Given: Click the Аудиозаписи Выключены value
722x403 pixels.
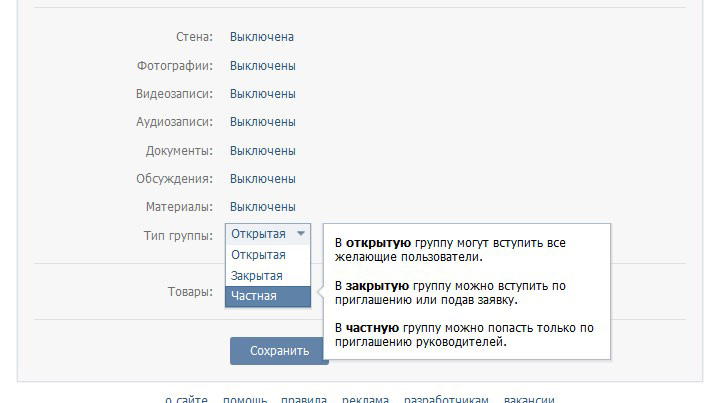Looking at the screenshot, I should 262,122.
